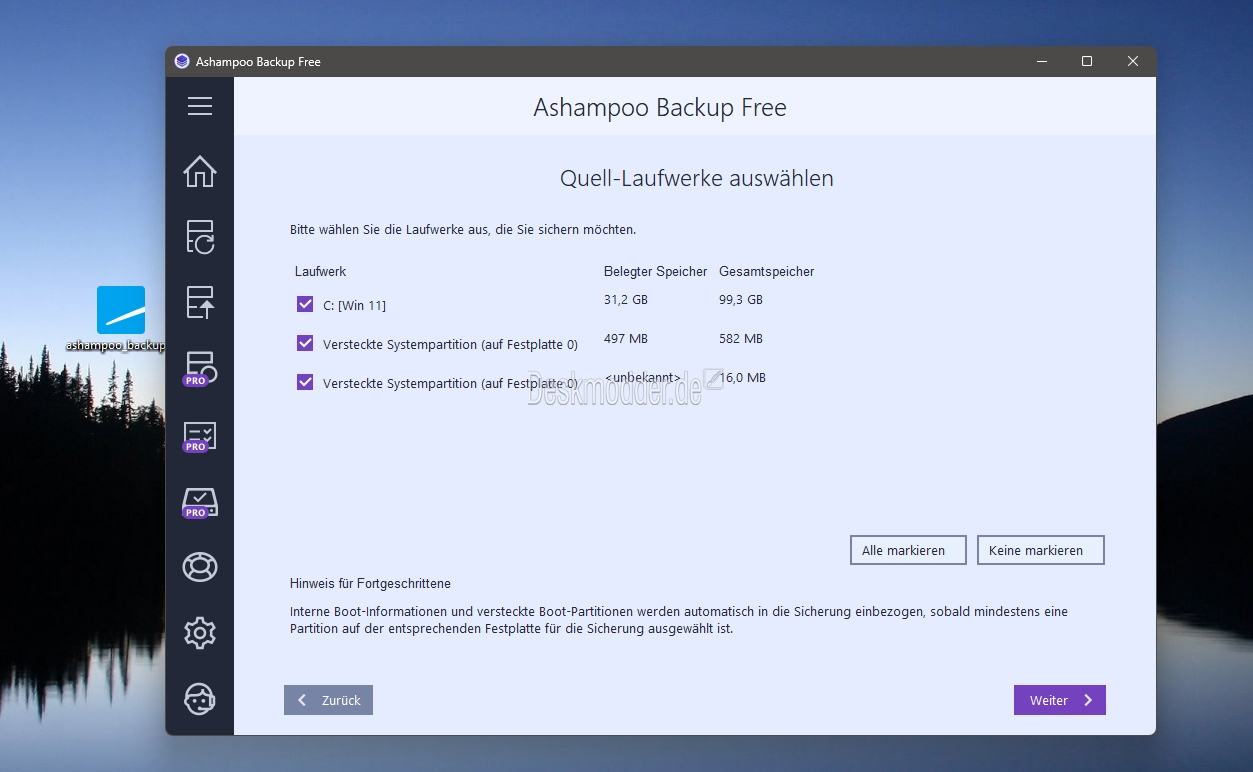
Task: Click the Hinweis für Fortgeschrittene heading
Action: 370,583
